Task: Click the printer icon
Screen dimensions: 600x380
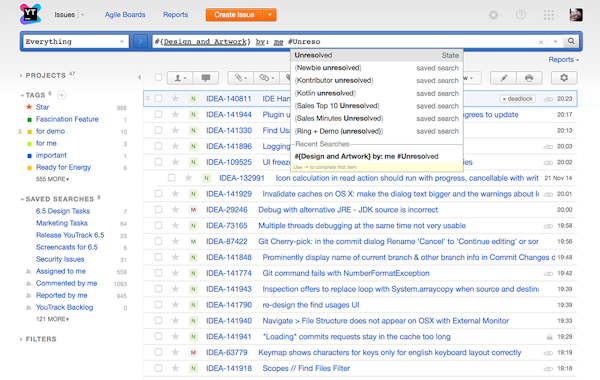Action: [529, 78]
